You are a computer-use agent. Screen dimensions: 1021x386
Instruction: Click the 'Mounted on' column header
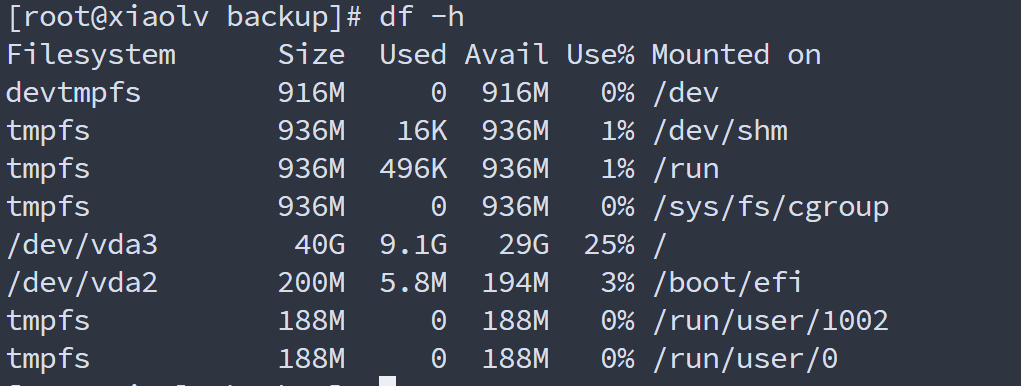click(736, 55)
